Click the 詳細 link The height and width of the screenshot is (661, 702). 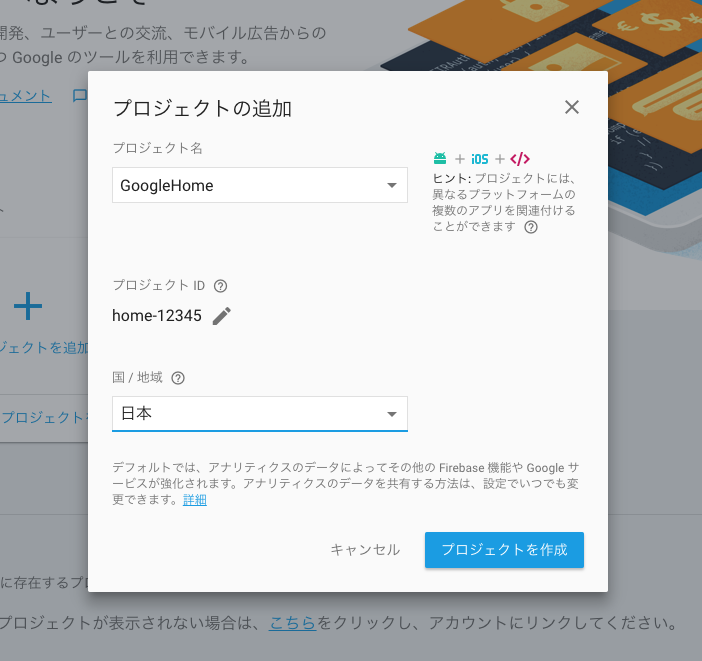click(195, 500)
